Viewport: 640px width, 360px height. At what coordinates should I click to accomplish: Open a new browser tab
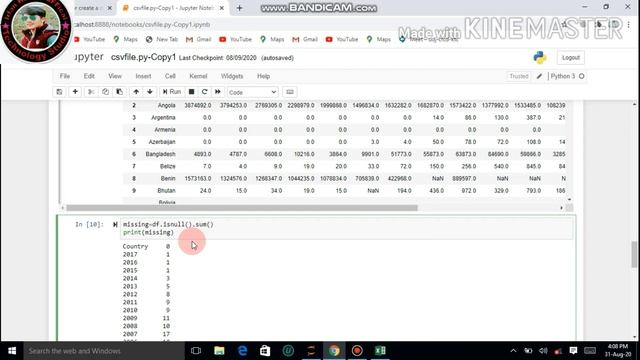pos(239,8)
